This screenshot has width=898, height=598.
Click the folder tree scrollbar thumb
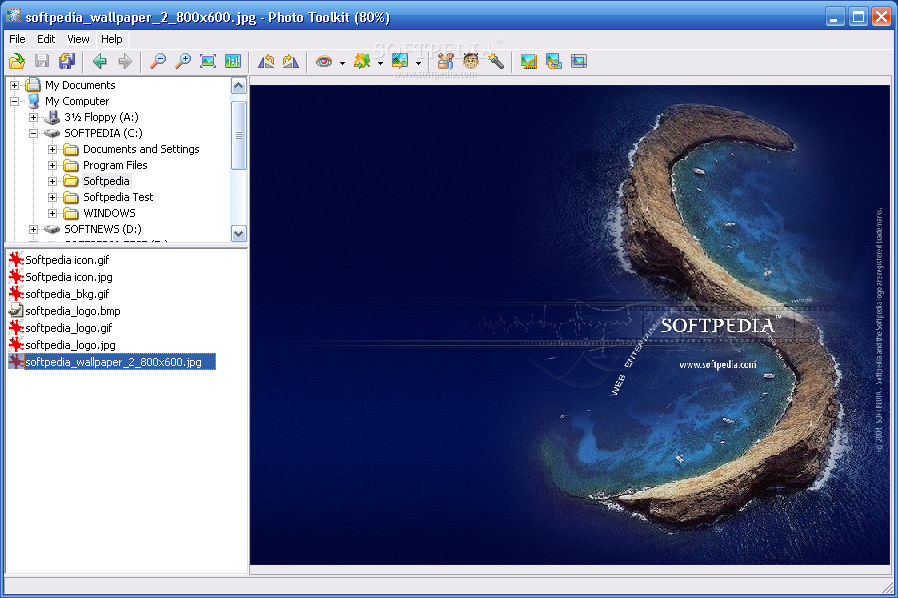click(239, 135)
